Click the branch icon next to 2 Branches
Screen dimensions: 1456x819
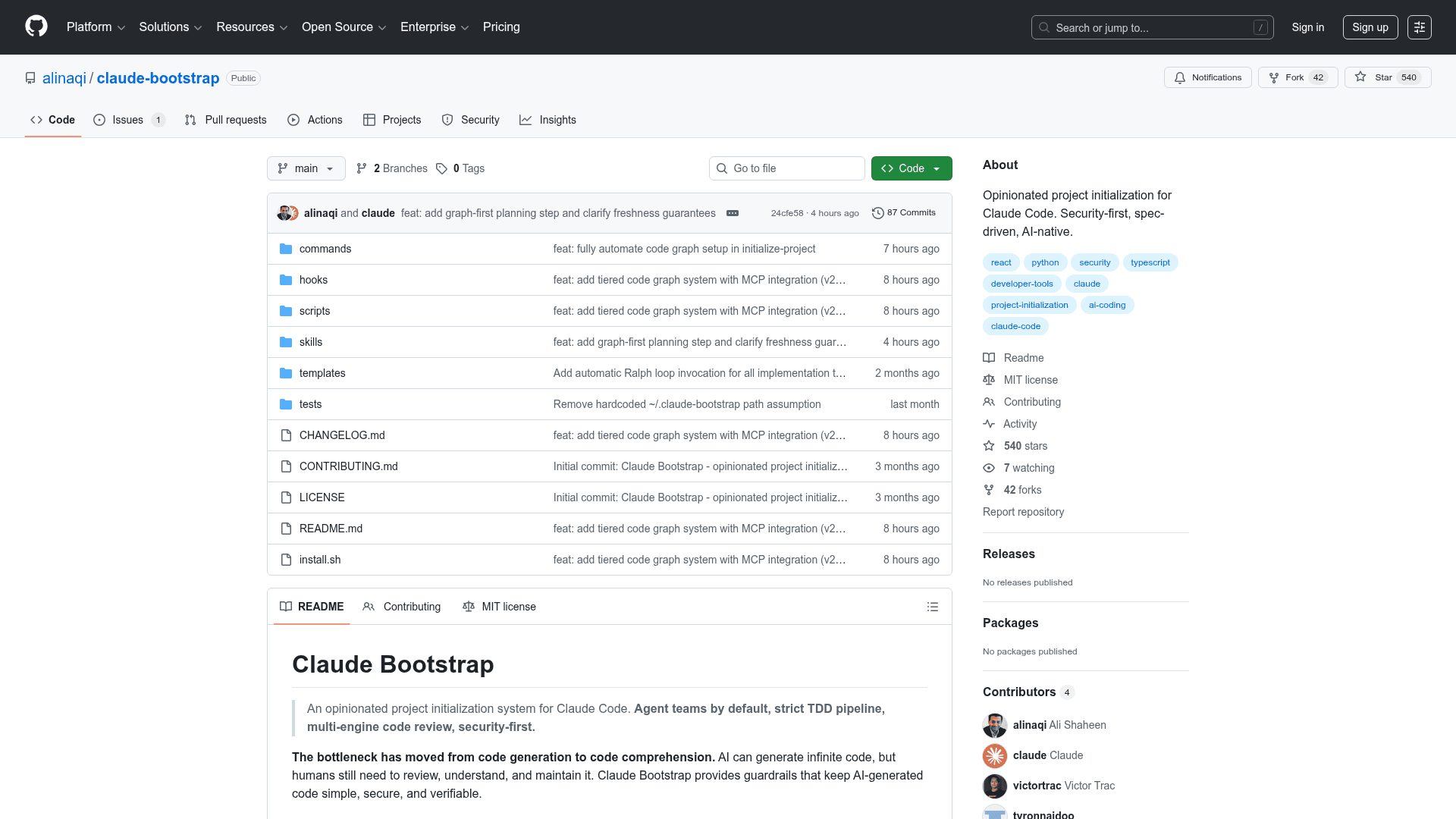(361, 168)
